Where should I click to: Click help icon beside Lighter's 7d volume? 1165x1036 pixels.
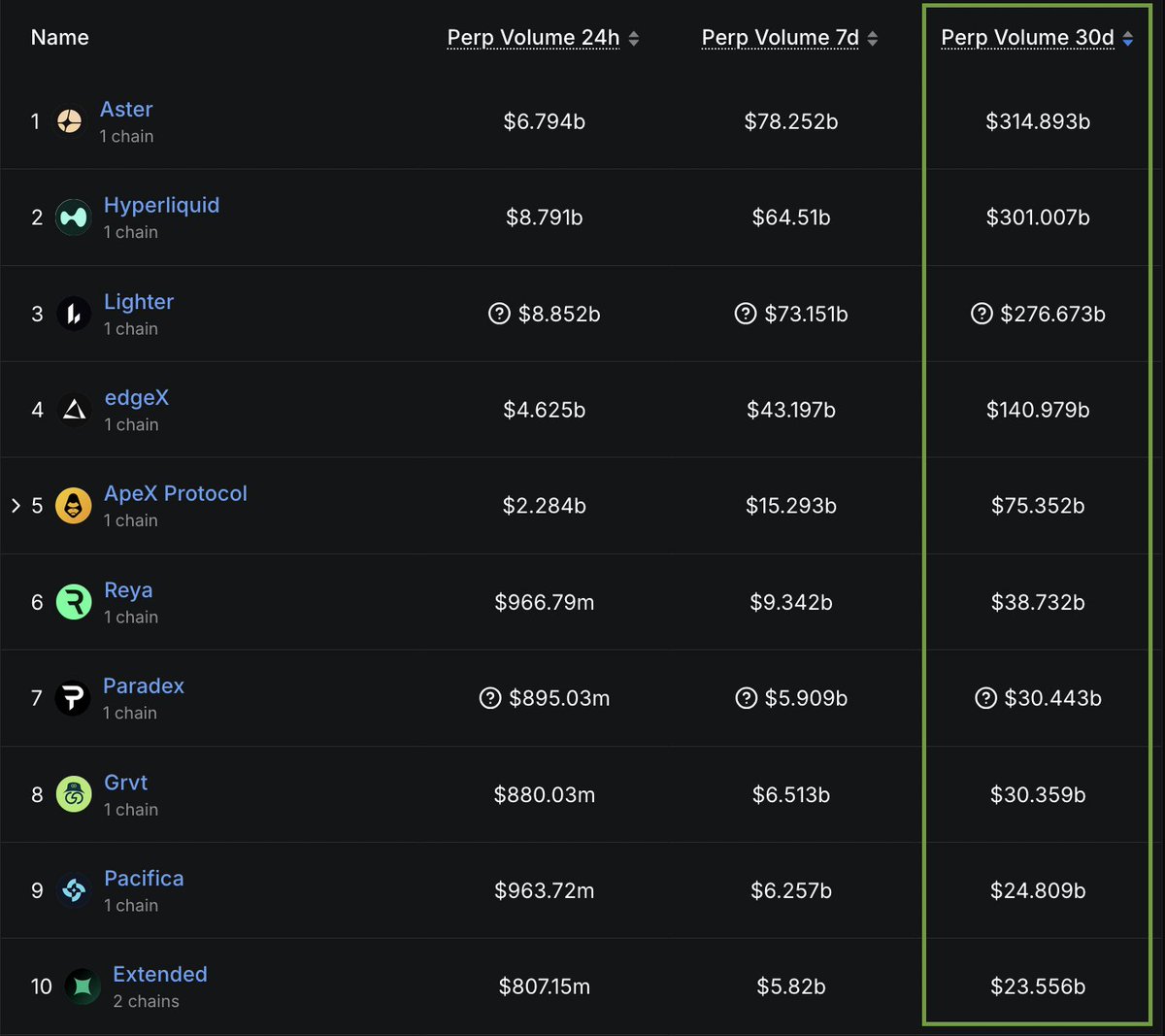pos(746,314)
